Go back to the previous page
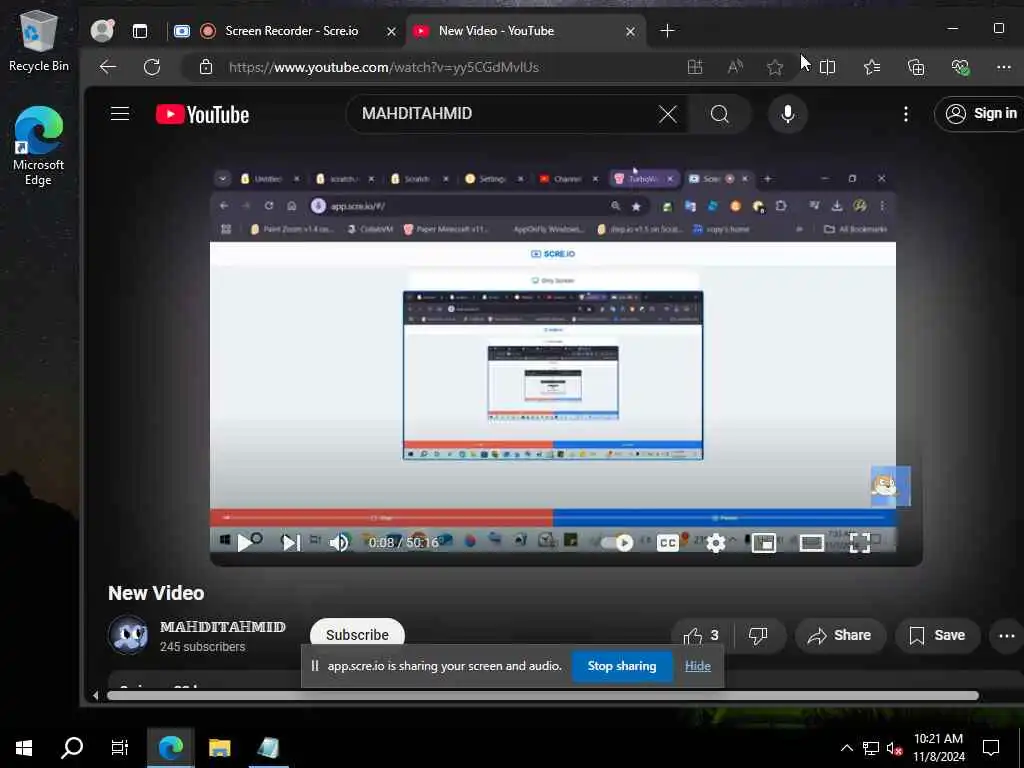This screenshot has width=1024, height=768. click(108, 67)
